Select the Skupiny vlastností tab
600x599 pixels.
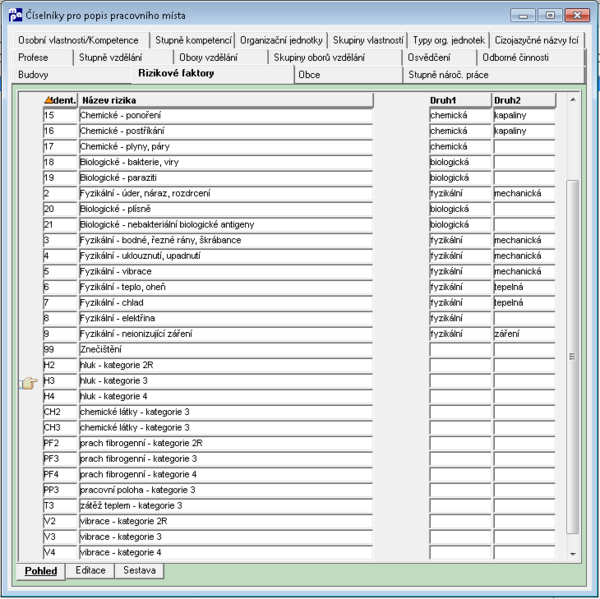point(368,40)
